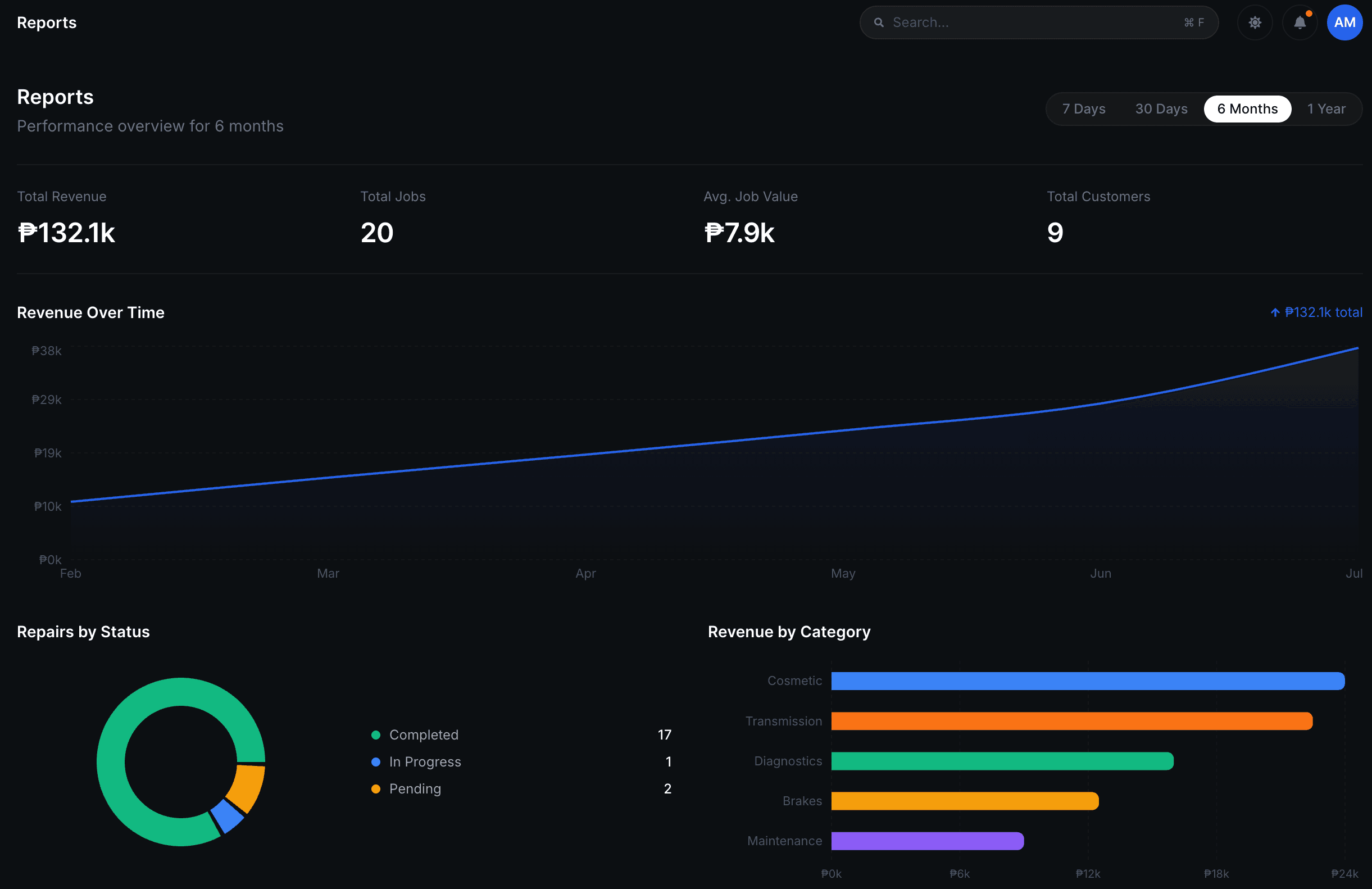This screenshot has width=1372, height=889.
Task: Click the blue In Progress donut segment
Action: (x=227, y=817)
